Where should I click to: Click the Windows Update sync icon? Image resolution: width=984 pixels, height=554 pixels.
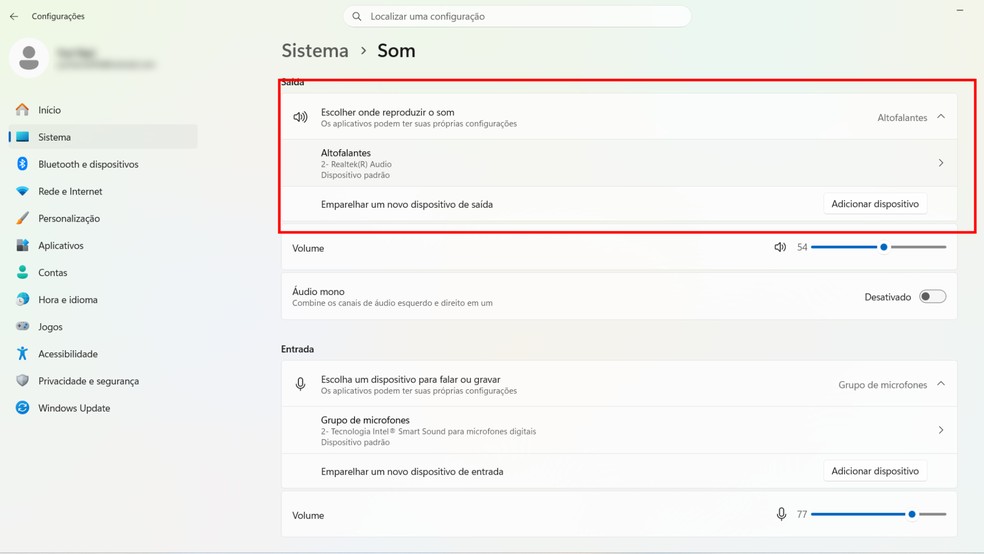[x=23, y=408]
